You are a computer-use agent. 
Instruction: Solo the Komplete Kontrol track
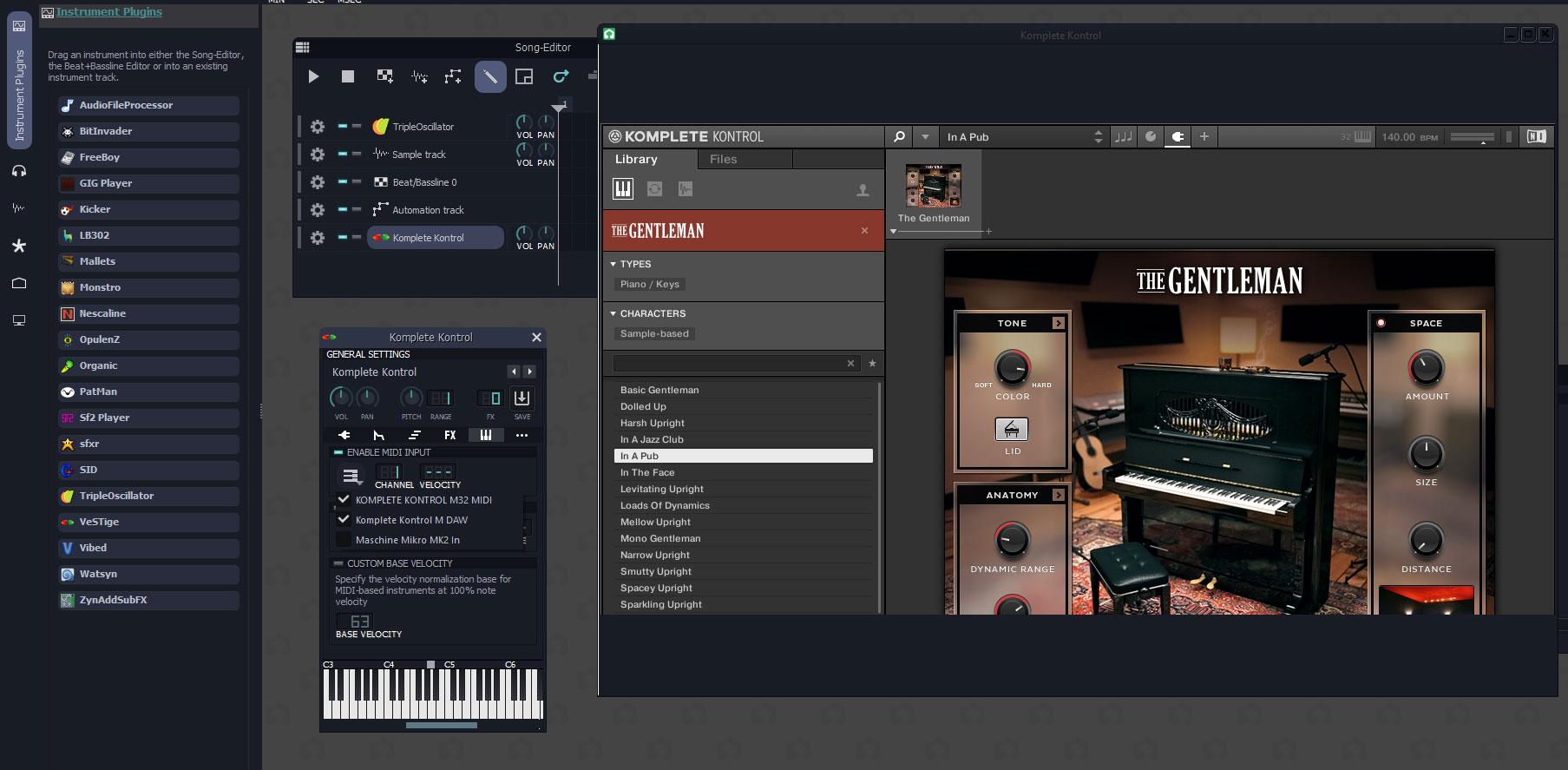click(356, 238)
